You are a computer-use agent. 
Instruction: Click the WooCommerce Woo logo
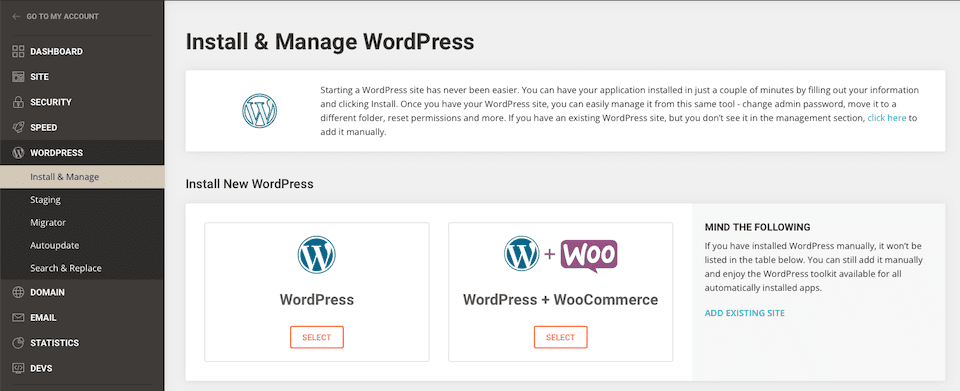[589, 256]
